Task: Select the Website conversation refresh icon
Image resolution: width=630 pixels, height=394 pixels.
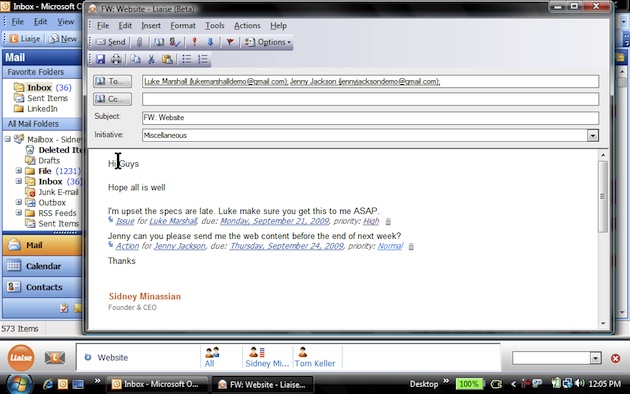Action: click(x=88, y=357)
